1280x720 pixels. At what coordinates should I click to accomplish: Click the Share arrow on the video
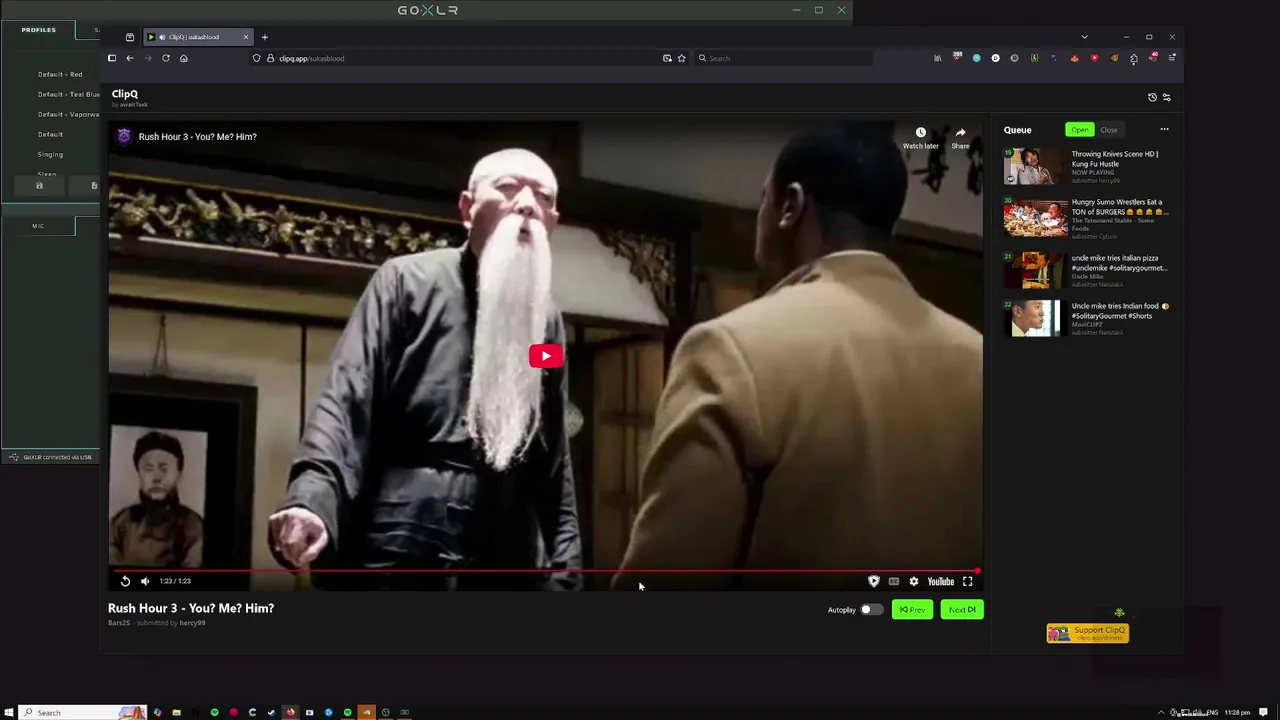(960, 133)
